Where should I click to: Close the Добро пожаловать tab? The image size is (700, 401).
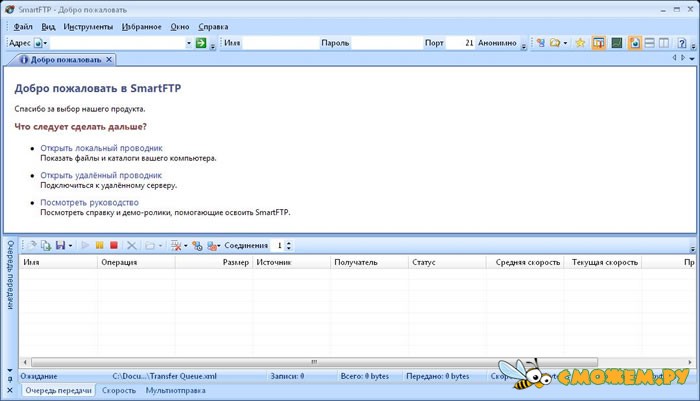pos(109,59)
